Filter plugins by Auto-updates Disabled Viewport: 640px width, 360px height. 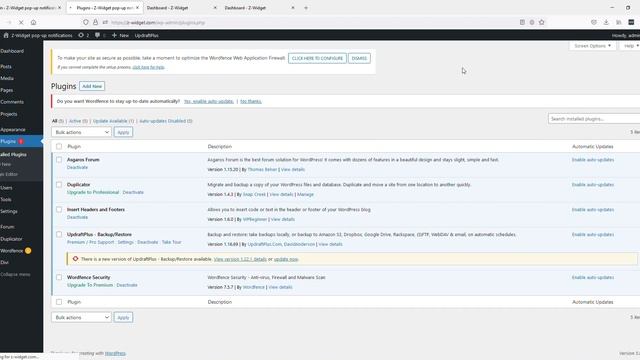pyautogui.click(x=166, y=121)
